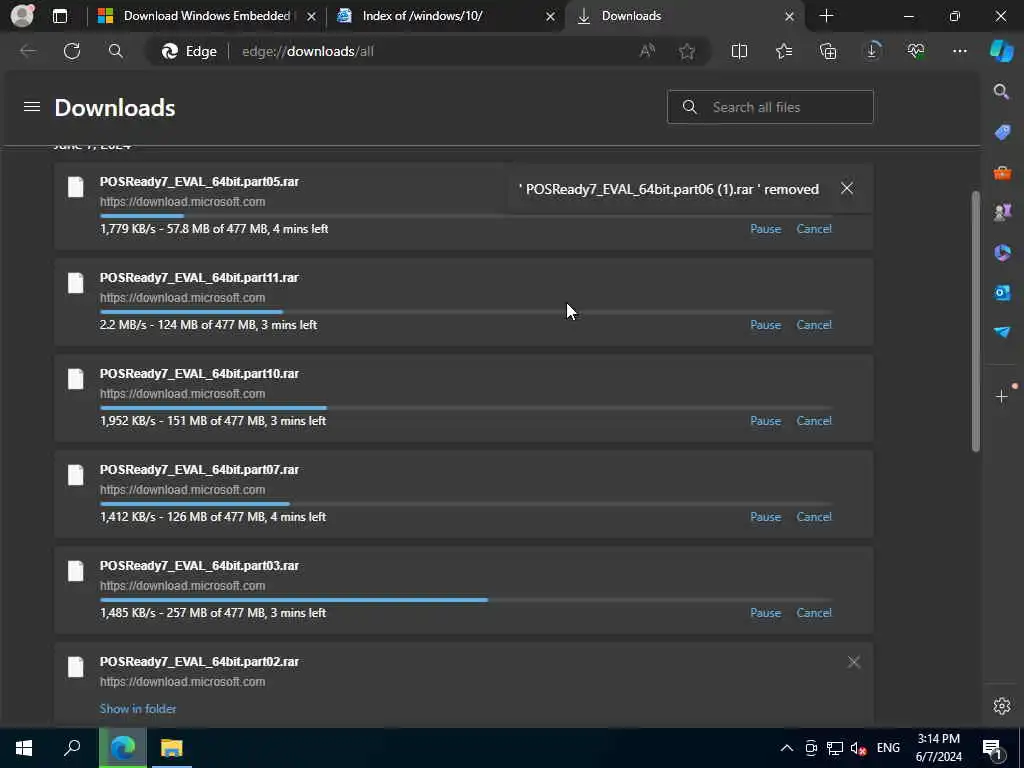Open Collections icon in toolbar

[828, 51]
